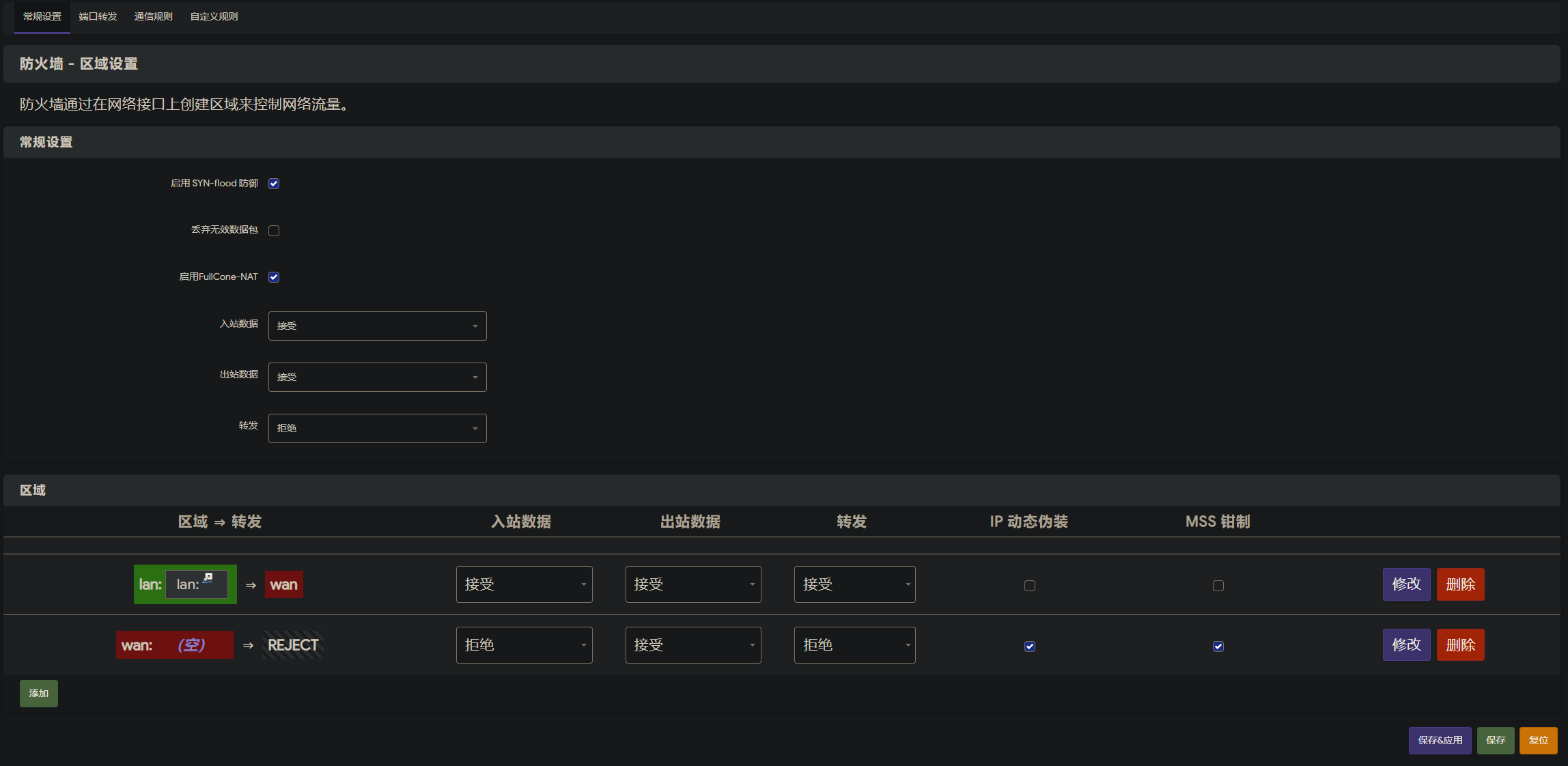Switch to 端口转发 tab
The image size is (1568, 766).
coord(98,16)
